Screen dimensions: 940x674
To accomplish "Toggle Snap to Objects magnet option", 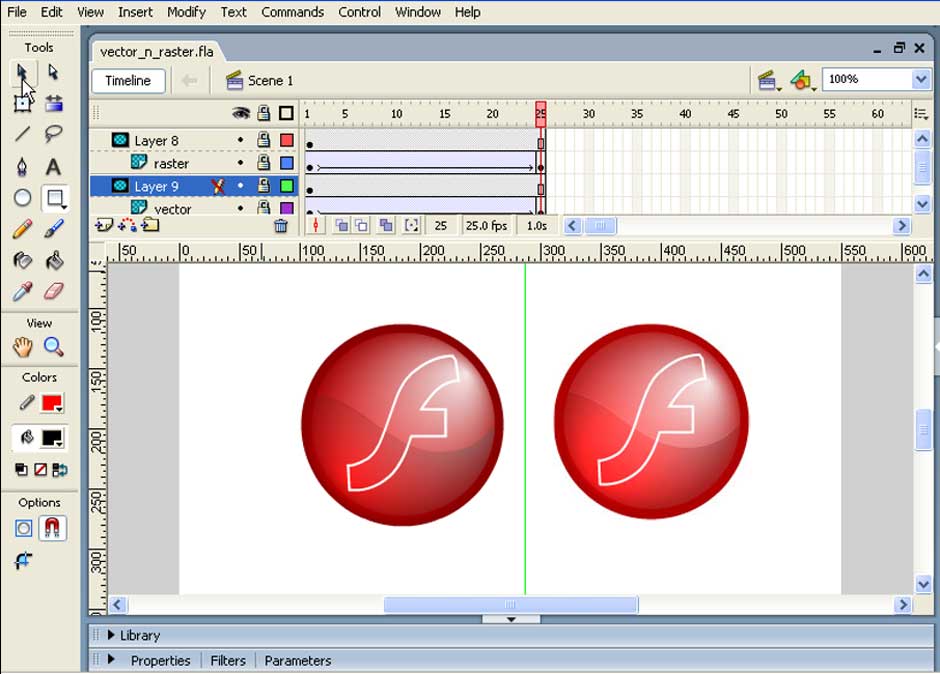I will [x=52, y=528].
